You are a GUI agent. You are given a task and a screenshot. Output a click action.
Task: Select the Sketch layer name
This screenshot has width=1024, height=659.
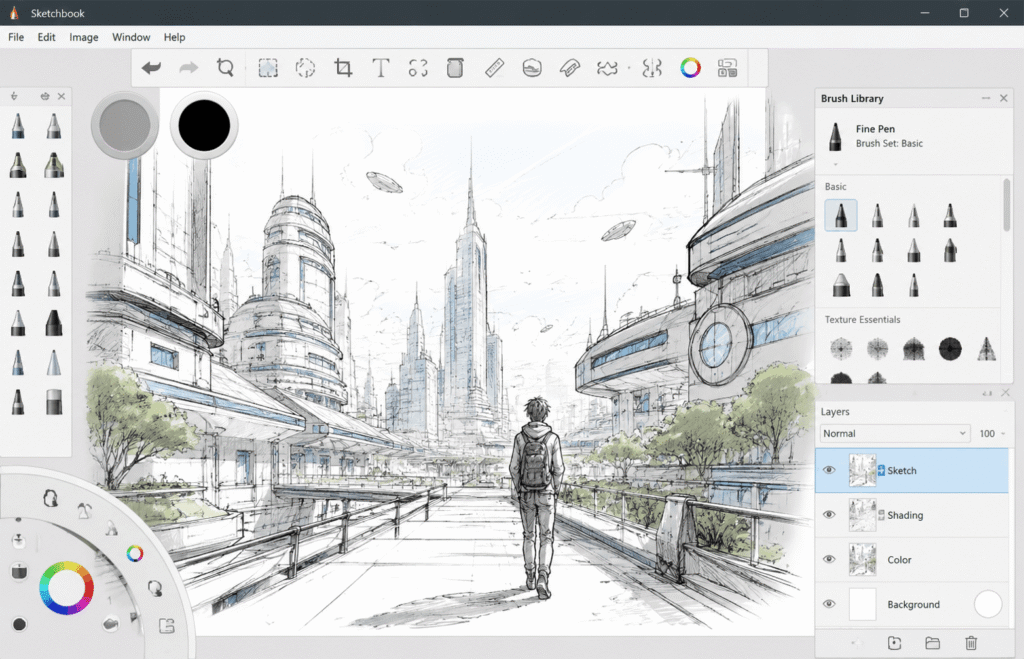[x=902, y=470]
